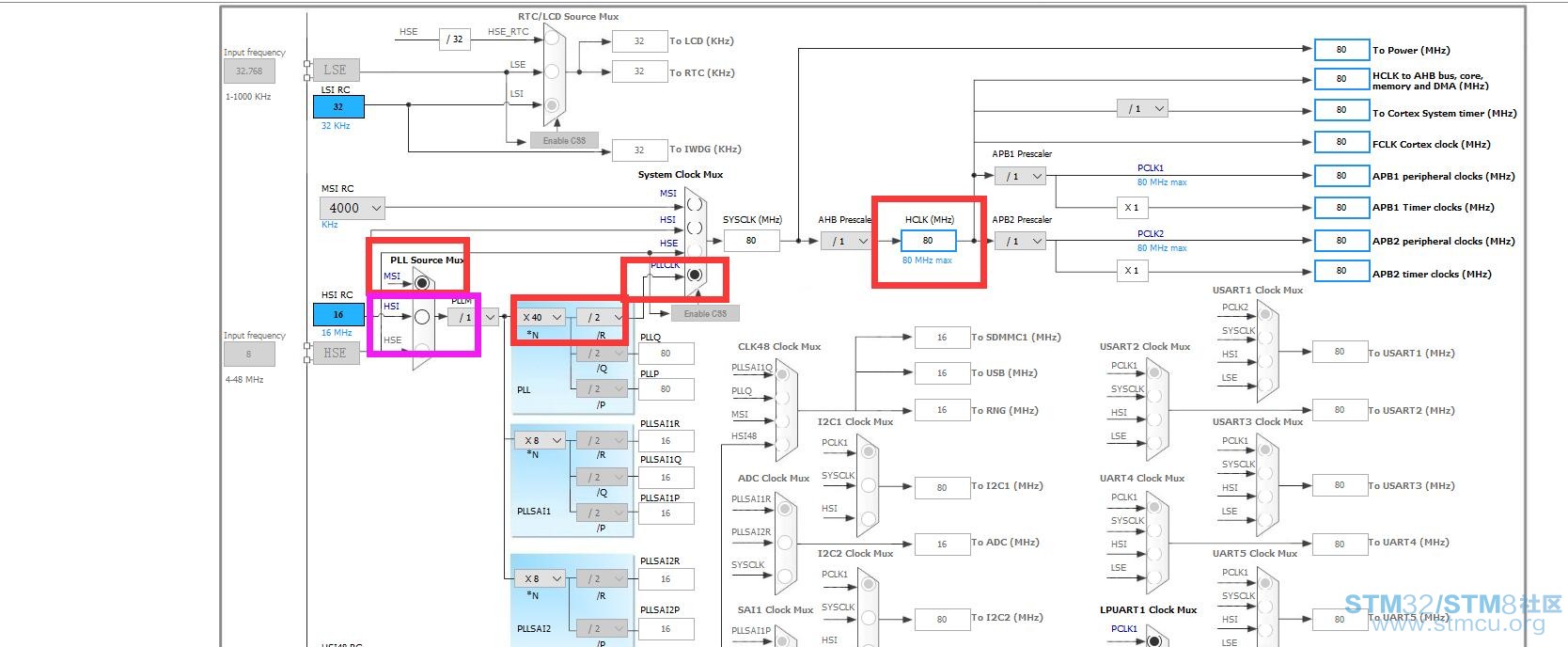
Task: Select PCLK1 in the I2C1 Clock Mux
Action: (x=868, y=452)
